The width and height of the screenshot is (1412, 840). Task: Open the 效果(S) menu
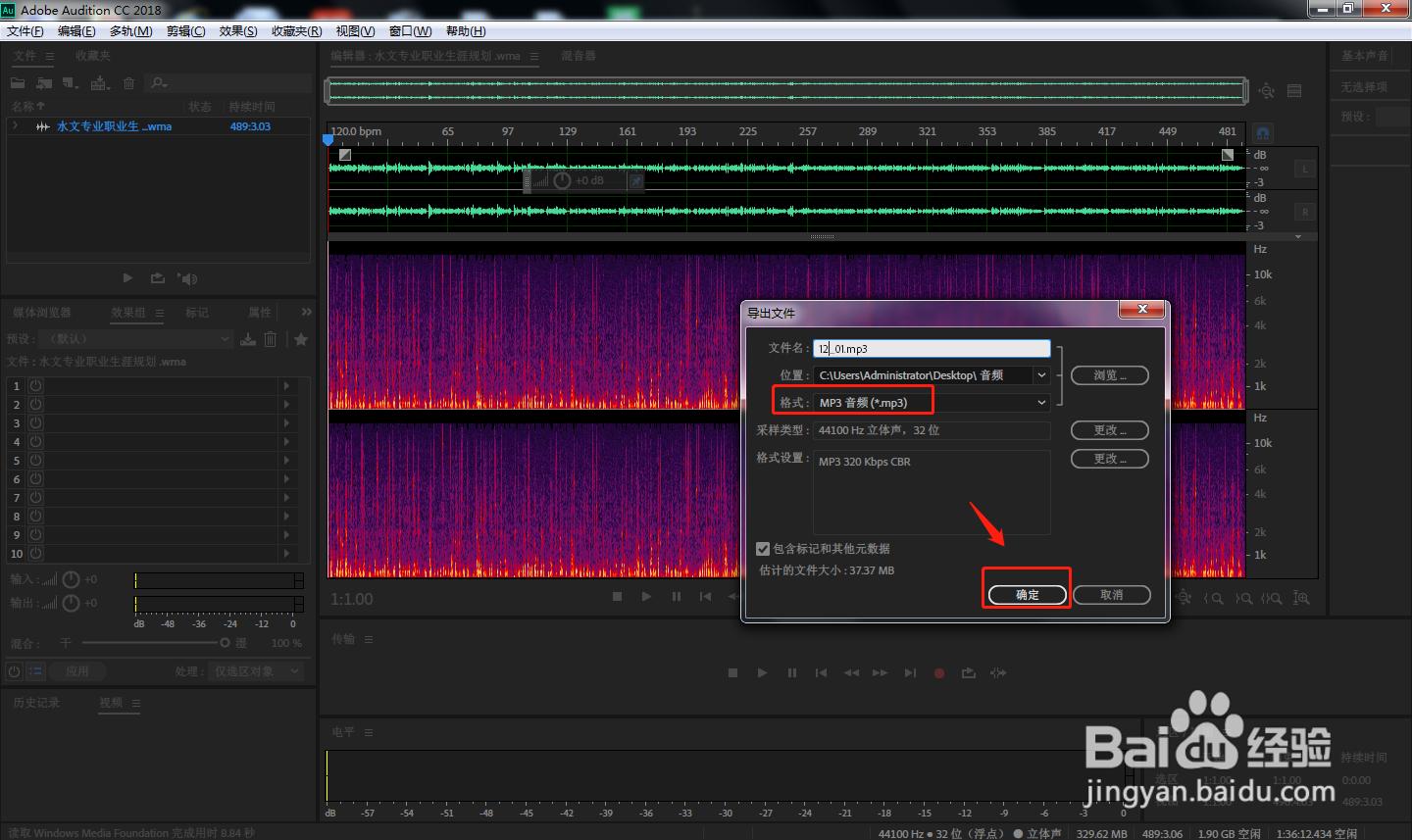(x=238, y=31)
